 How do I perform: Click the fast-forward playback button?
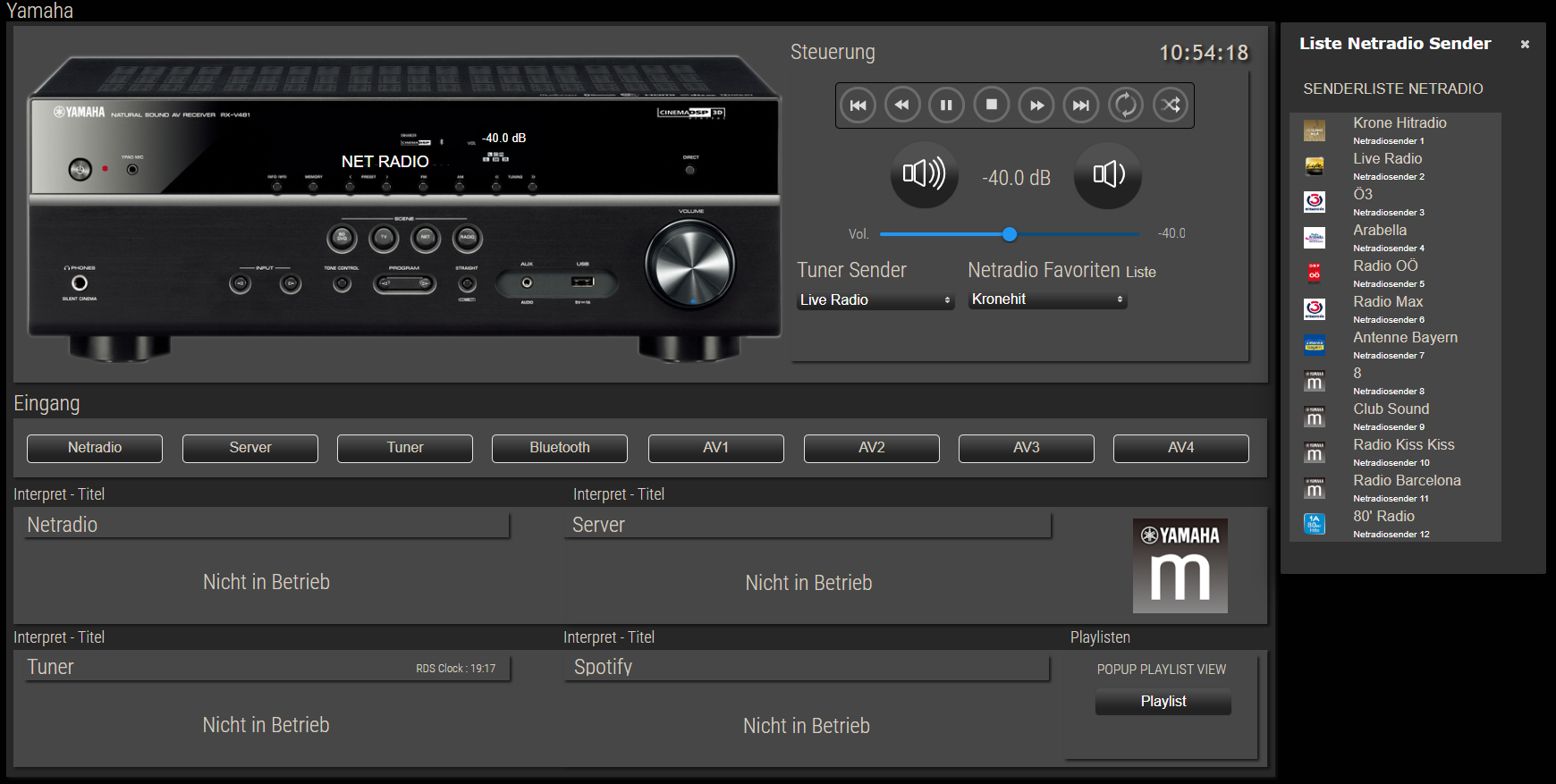(1036, 105)
